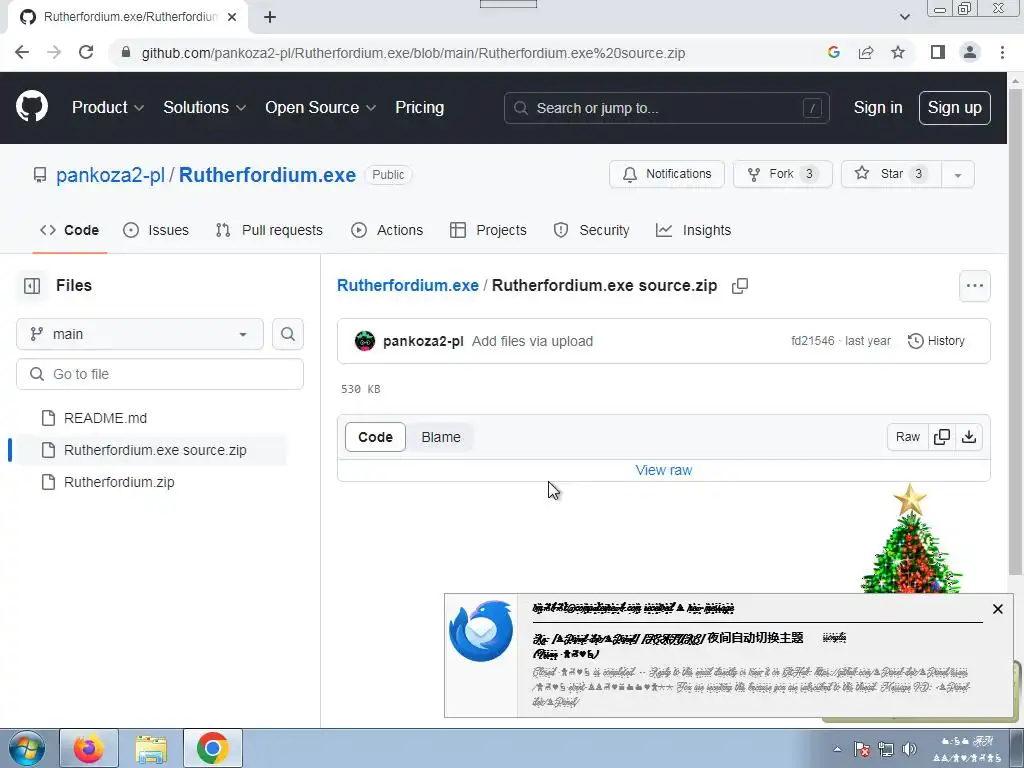The width and height of the screenshot is (1024, 768).
Task: Copy raw file contents icon
Action: coord(942,437)
